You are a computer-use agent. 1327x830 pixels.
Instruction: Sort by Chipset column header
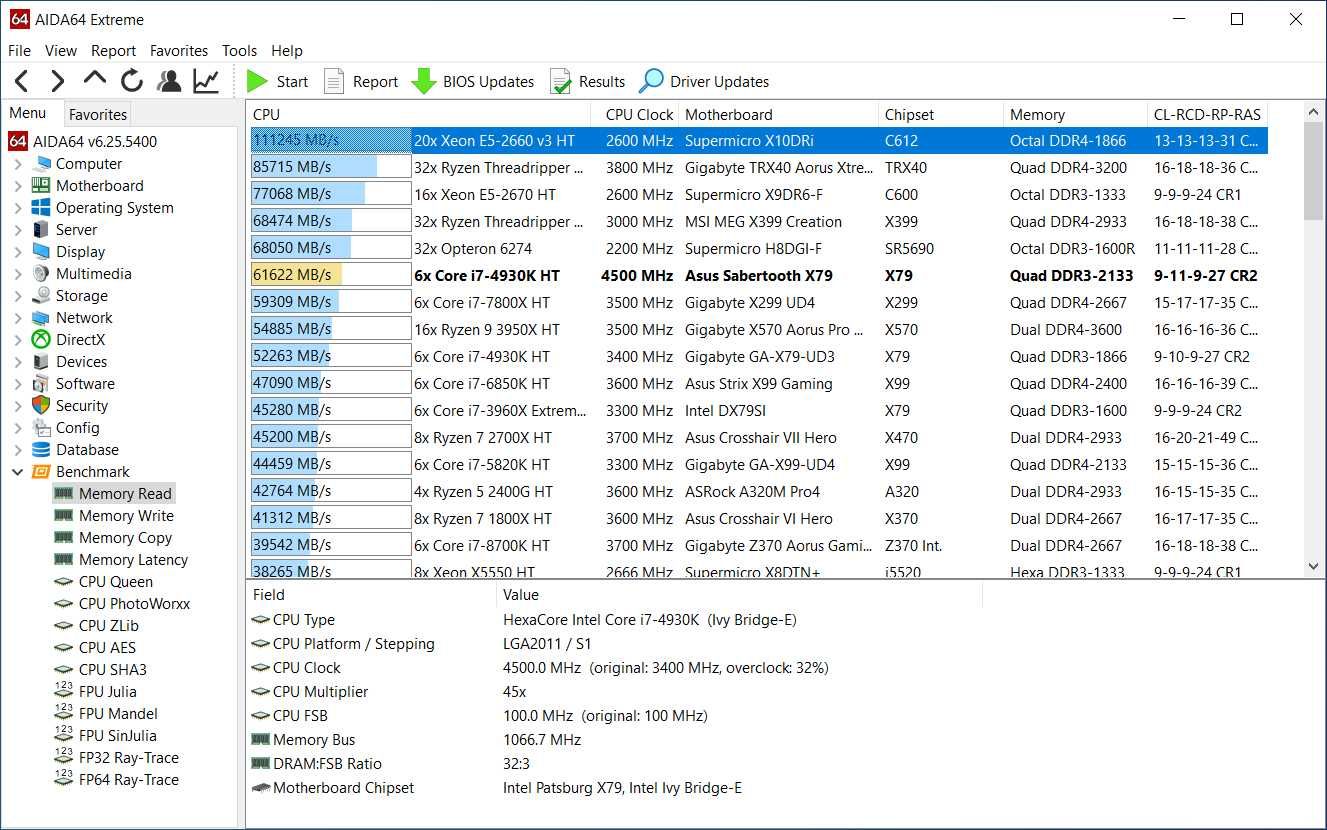pos(941,114)
